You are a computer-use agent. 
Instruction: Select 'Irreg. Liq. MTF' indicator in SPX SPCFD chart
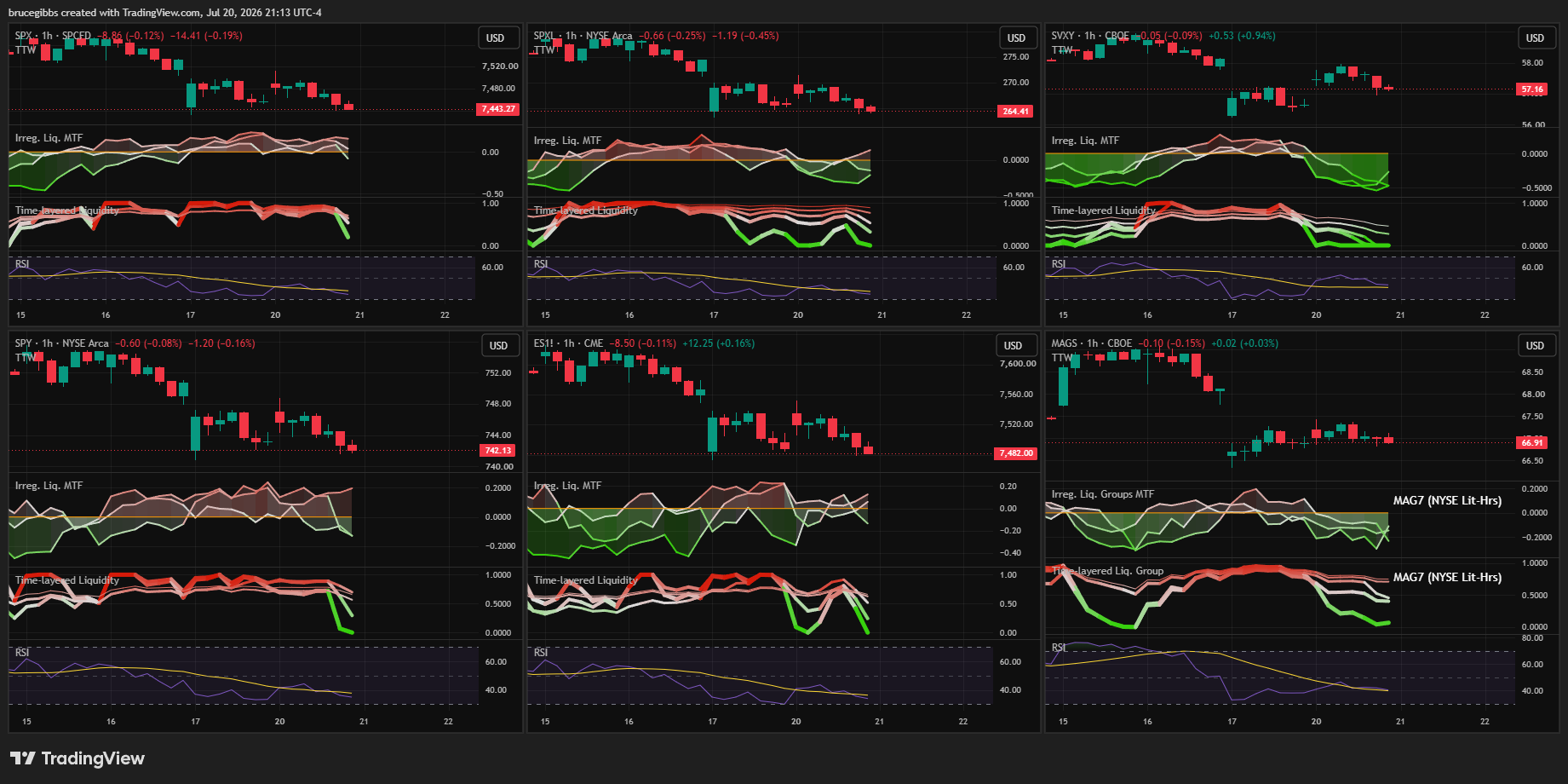pos(49,138)
